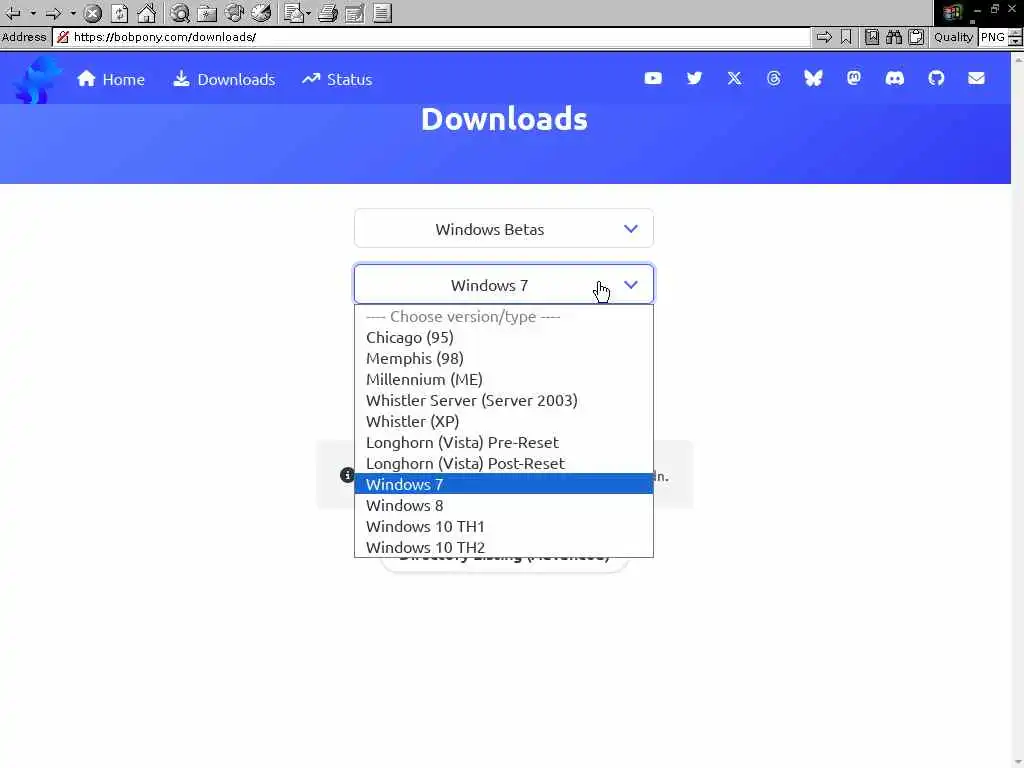Go to the browser home page icon
This screenshot has height=768, width=1024.
(x=146, y=12)
